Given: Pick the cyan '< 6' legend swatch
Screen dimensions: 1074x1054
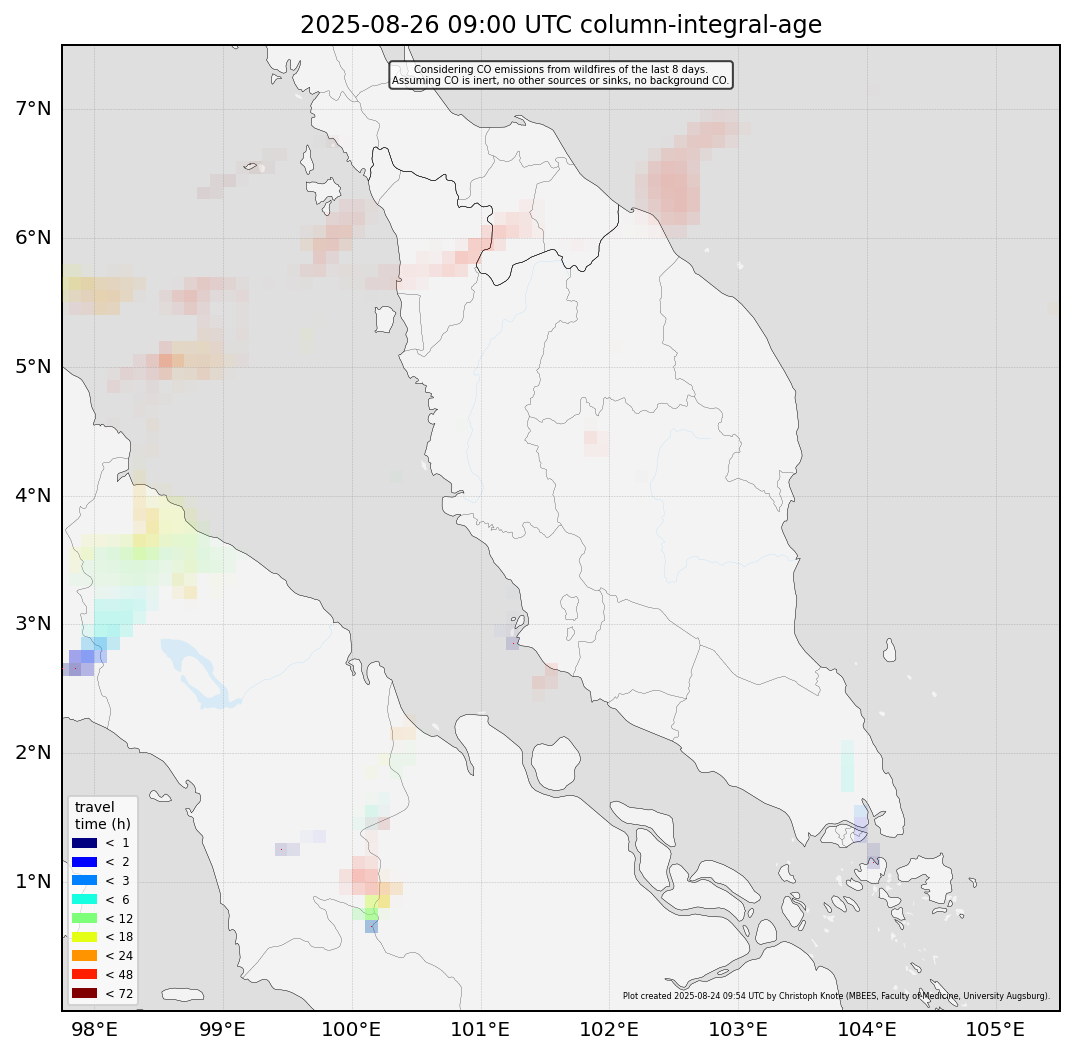Looking at the screenshot, I should (x=84, y=899).
